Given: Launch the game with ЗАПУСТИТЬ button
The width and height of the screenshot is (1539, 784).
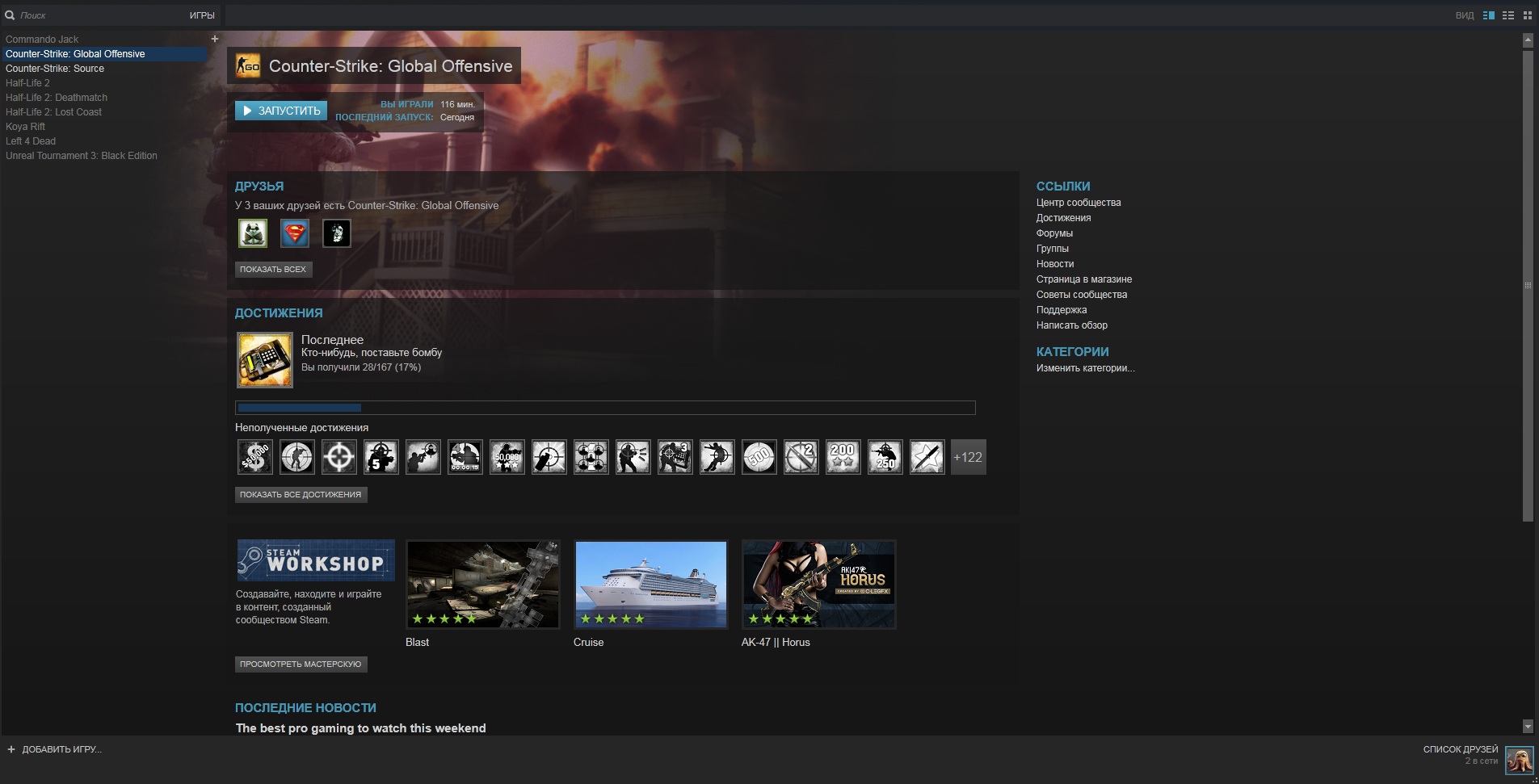Looking at the screenshot, I should pos(281,111).
